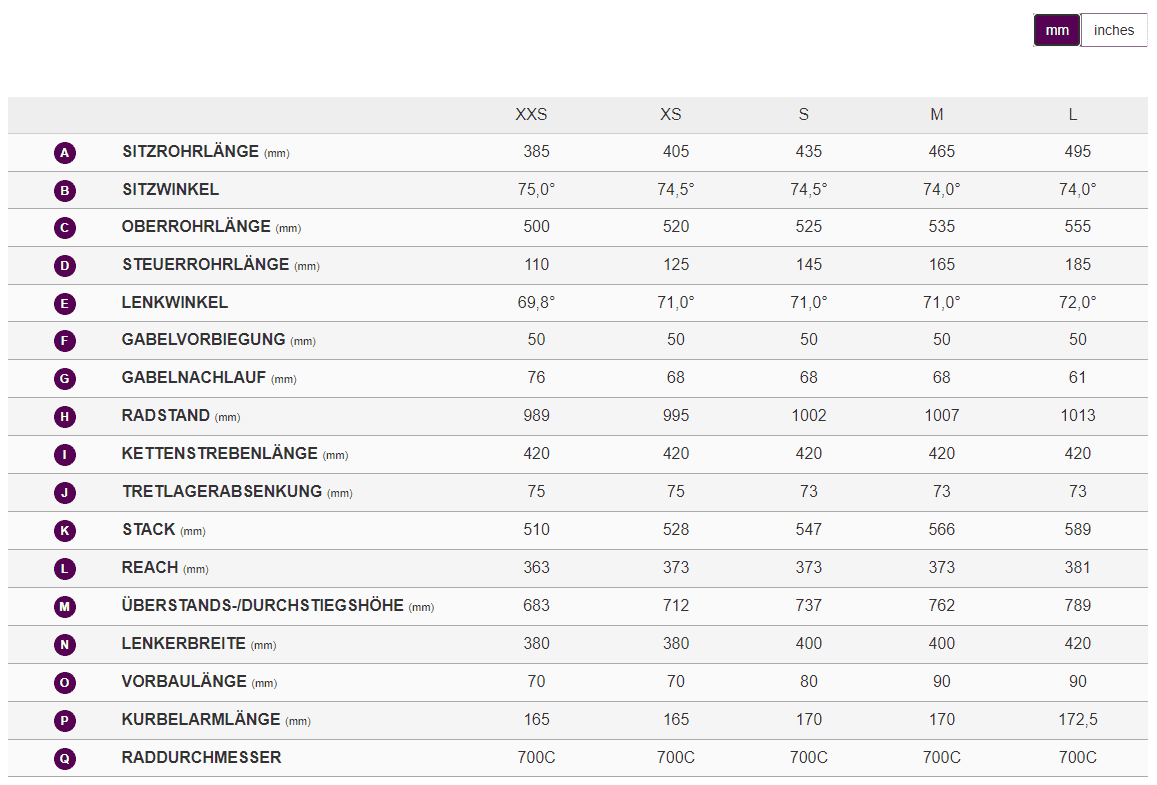
Task: Click the N icon for Lenkerbreite
Action: 65,644
